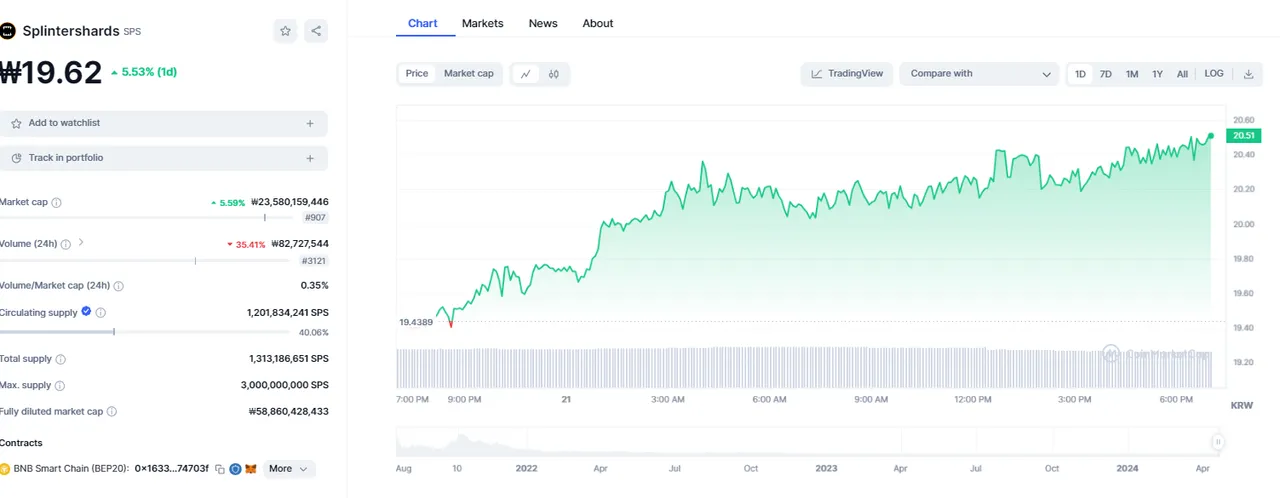The height and width of the screenshot is (498, 1280).
Task: Click the 5.53% (1d) price change
Action: click(144, 72)
